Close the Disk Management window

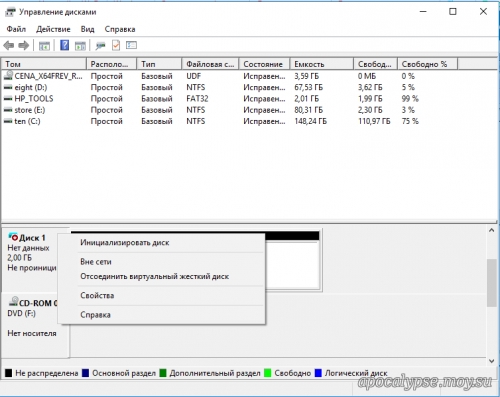coord(483,12)
